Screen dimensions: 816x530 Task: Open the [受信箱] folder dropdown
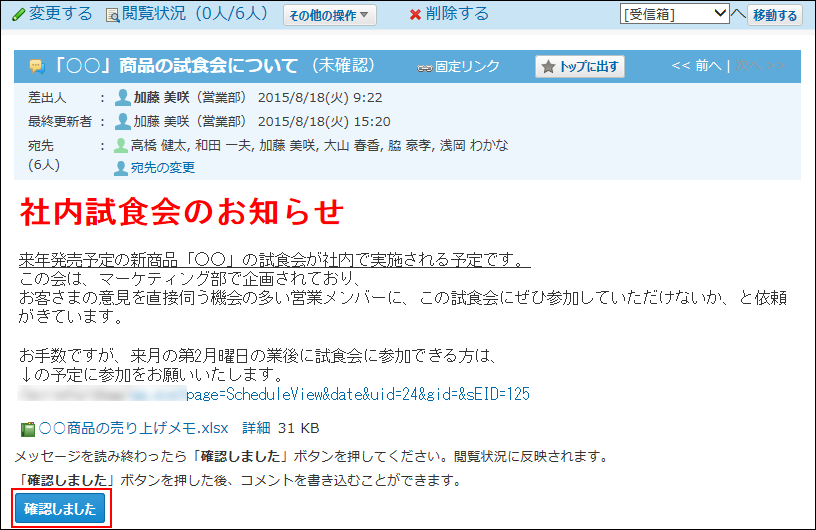(674, 14)
